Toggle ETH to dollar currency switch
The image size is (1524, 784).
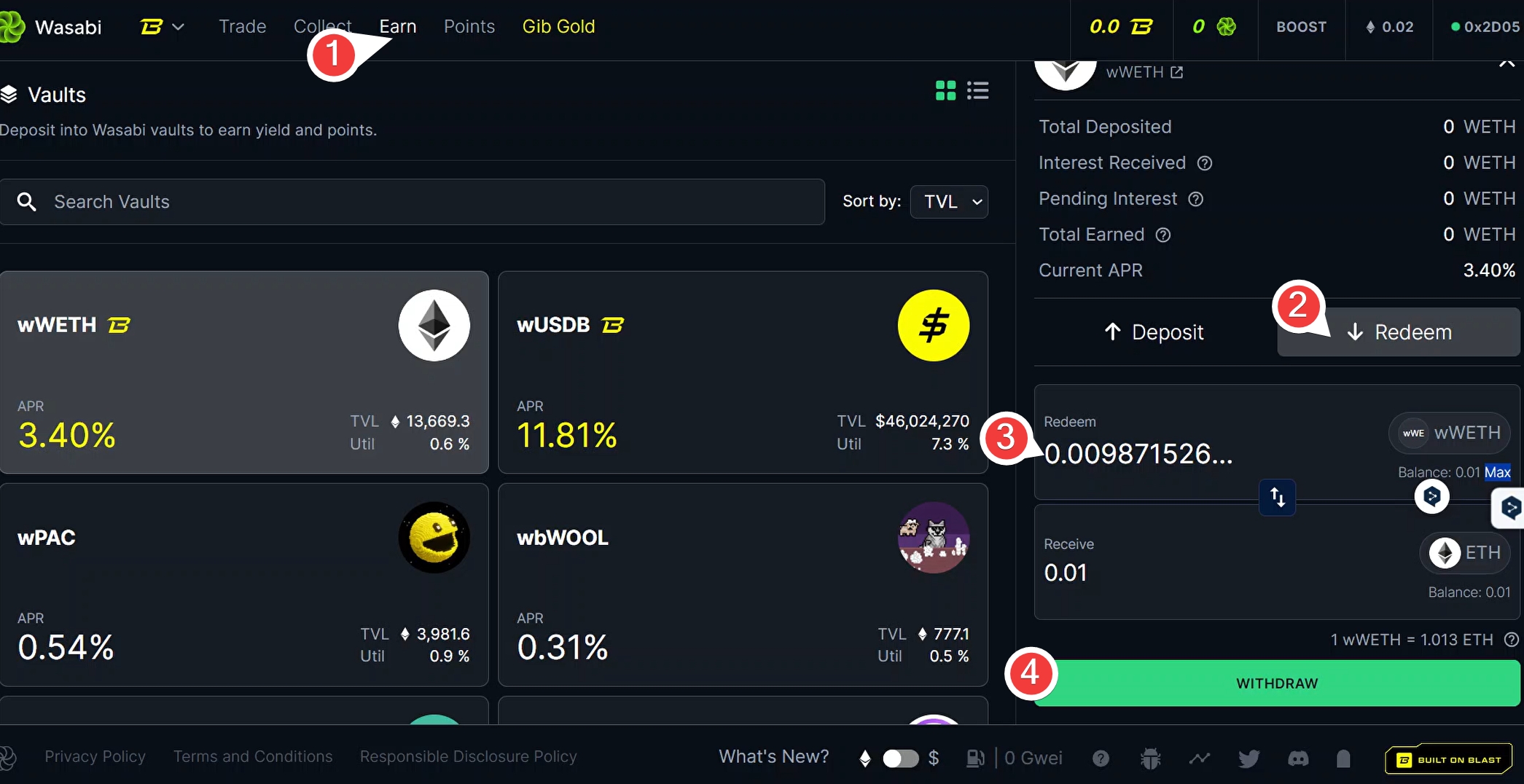pos(900,758)
